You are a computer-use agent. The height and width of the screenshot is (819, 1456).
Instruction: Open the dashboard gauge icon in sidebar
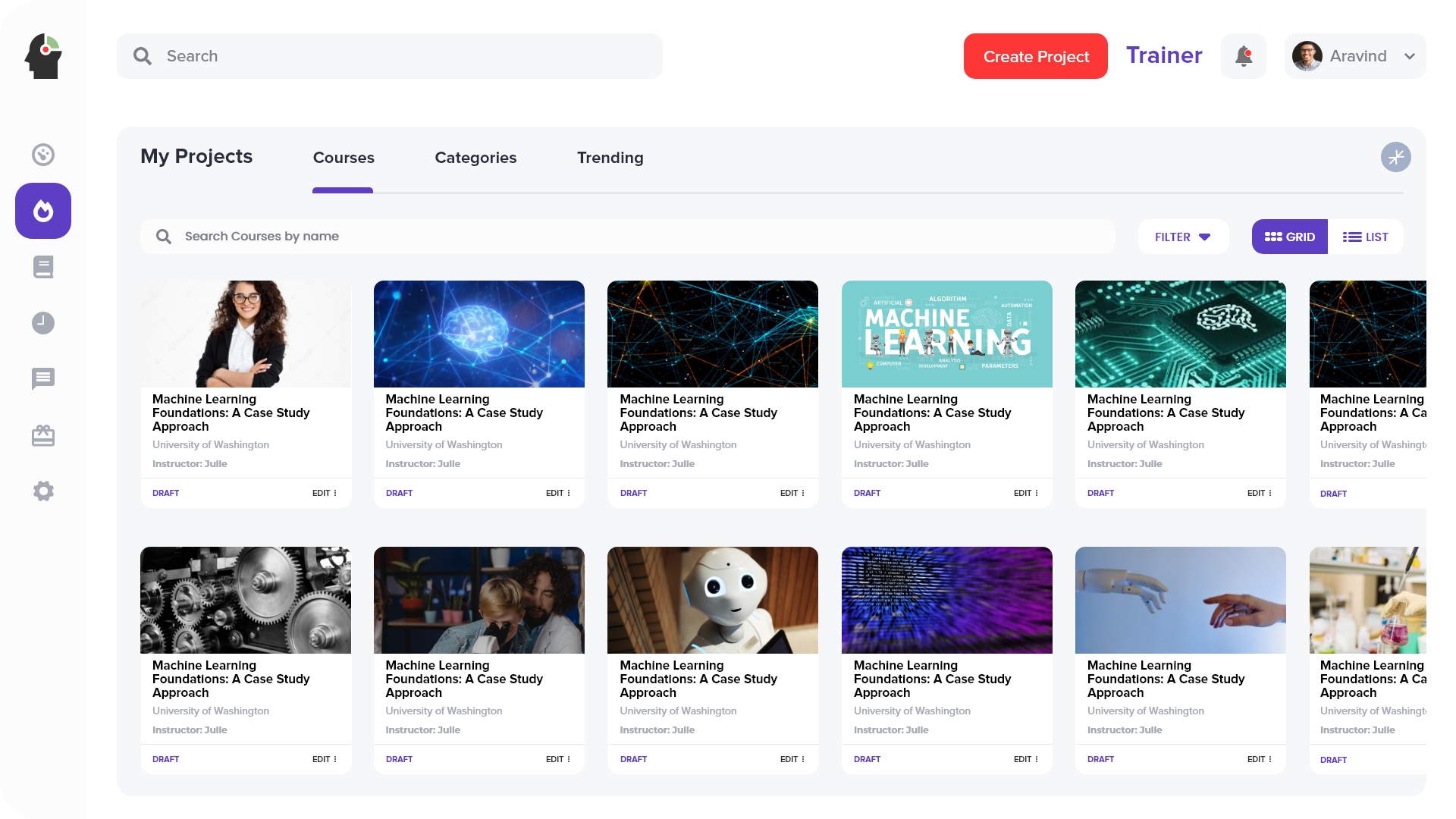click(x=43, y=155)
